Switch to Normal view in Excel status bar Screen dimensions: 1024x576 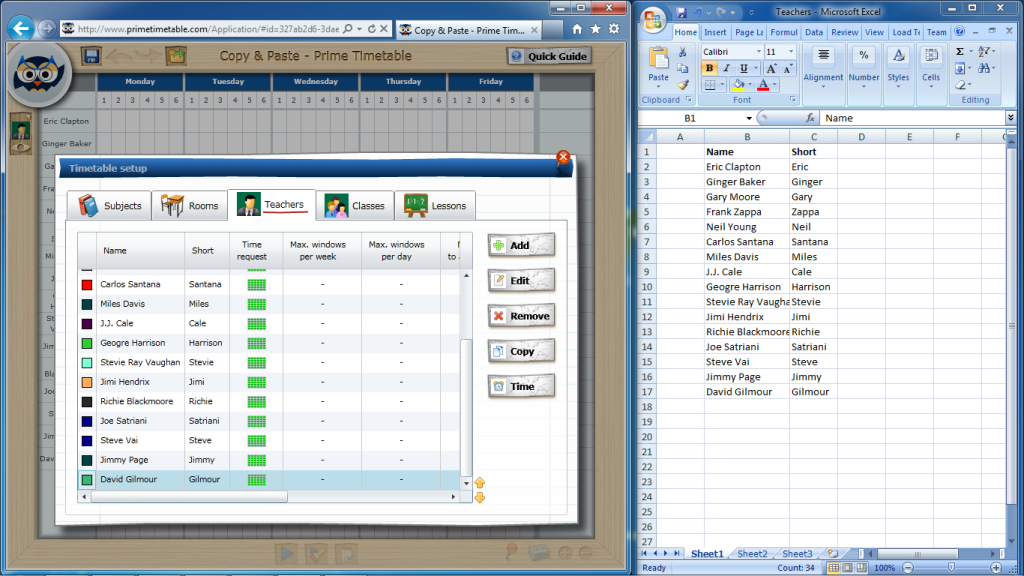click(x=833, y=568)
